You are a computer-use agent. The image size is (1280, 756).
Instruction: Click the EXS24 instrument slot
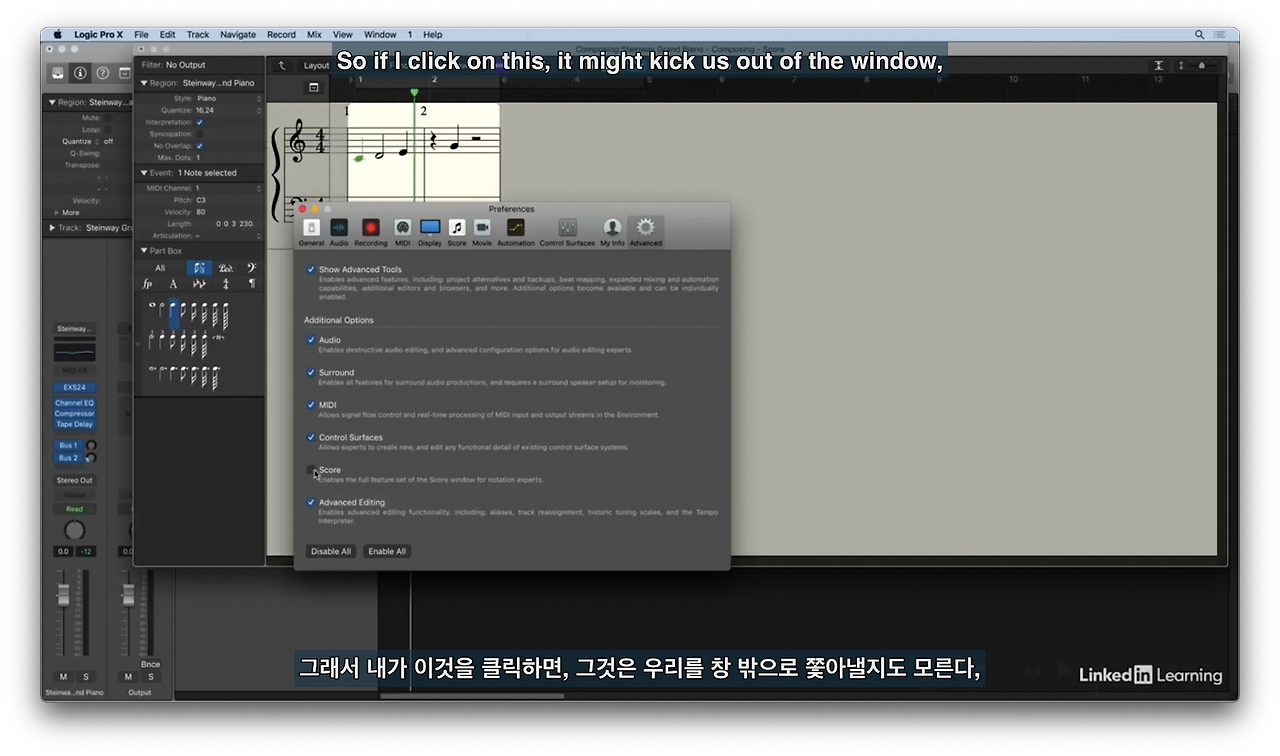pos(74,387)
